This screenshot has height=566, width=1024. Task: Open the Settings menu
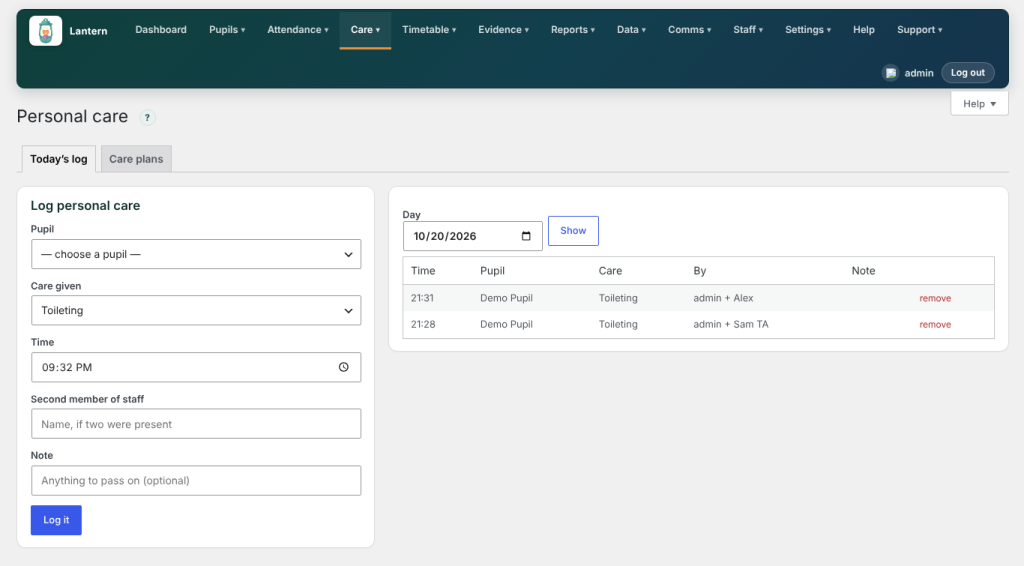click(x=808, y=29)
